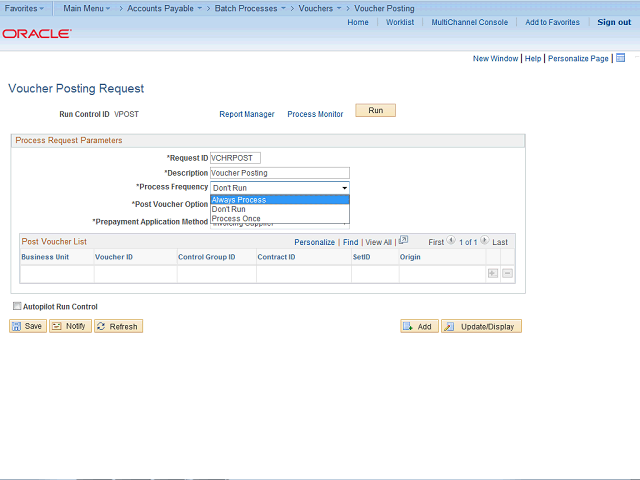Sort by Control Group ID column header
Image resolution: width=640 pixels, height=480 pixels.
click(x=207, y=257)
